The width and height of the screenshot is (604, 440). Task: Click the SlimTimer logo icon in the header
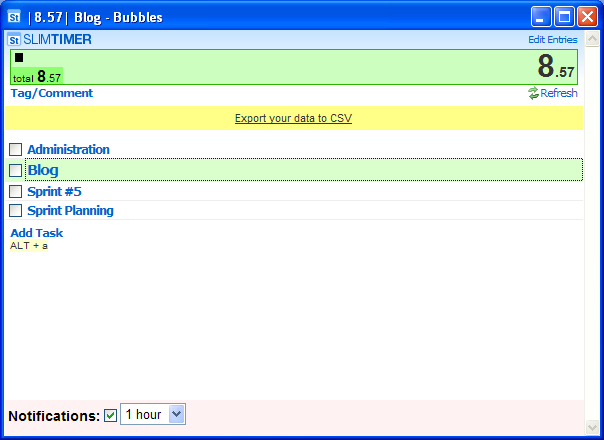click(14, 40)
